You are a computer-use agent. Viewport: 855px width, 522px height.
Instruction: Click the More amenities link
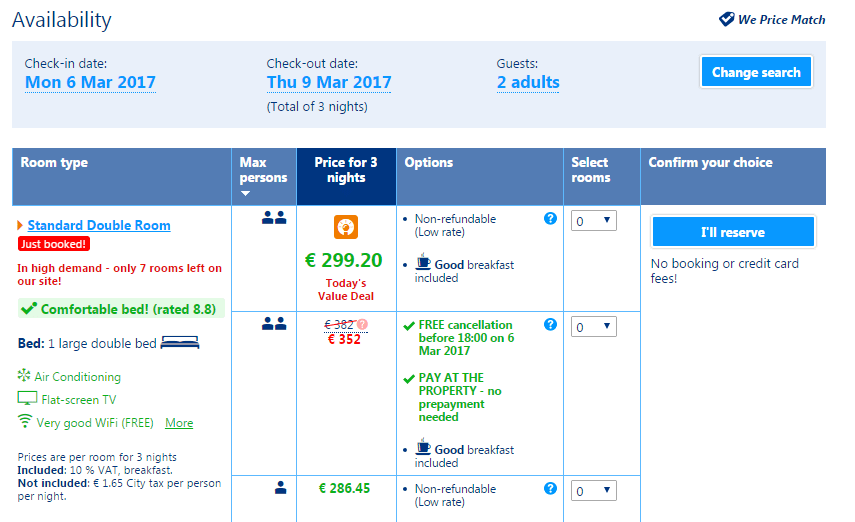(x=179, y=423)
